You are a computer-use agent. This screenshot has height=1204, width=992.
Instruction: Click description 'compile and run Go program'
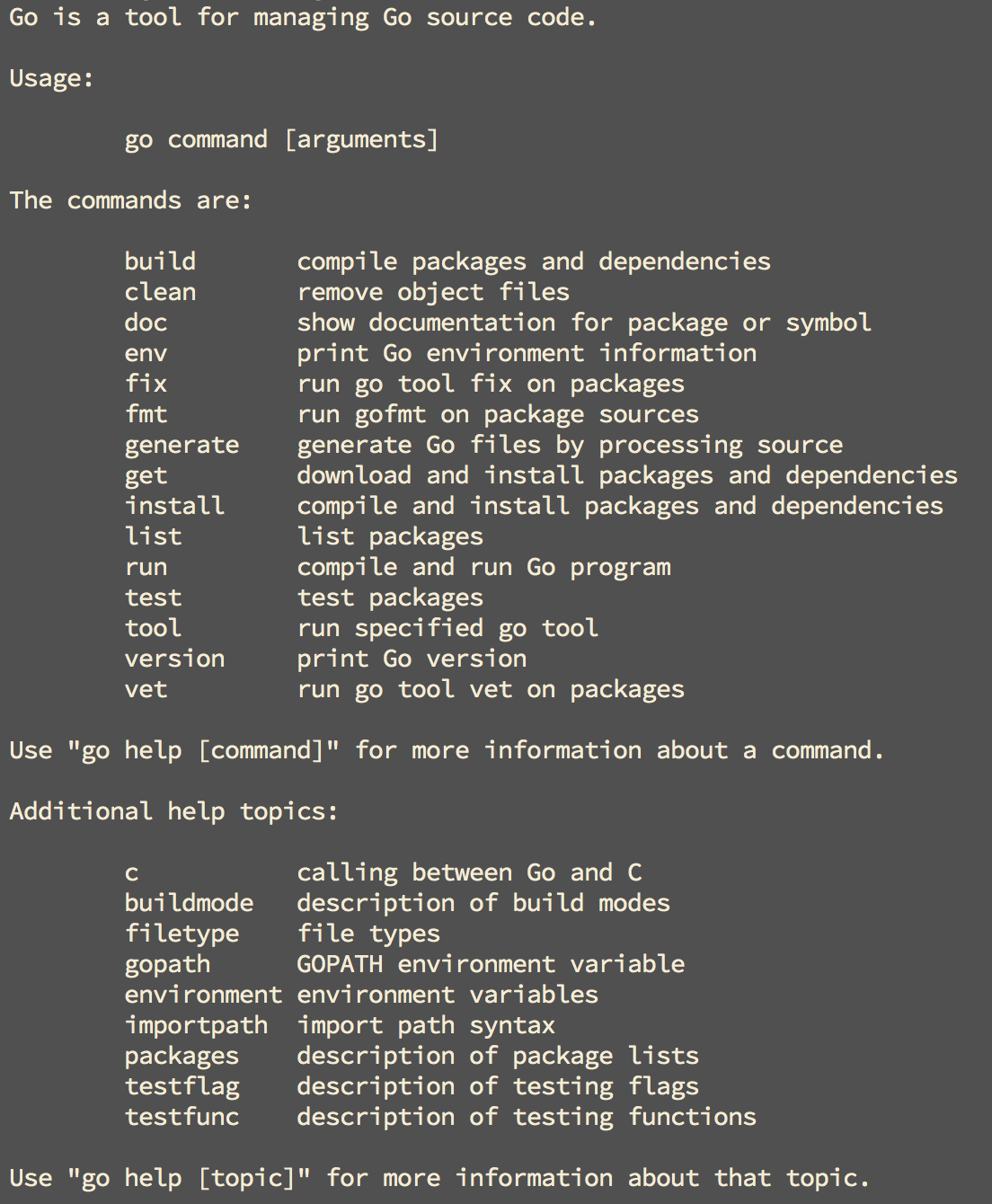click(x=483, y=568)
